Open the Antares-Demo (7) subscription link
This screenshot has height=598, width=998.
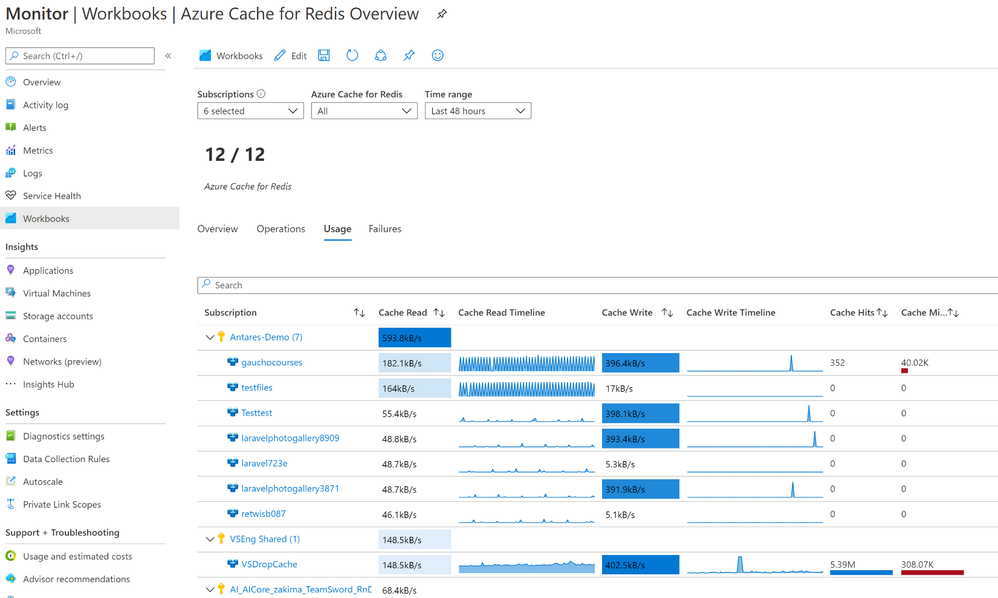coord(266,337)
